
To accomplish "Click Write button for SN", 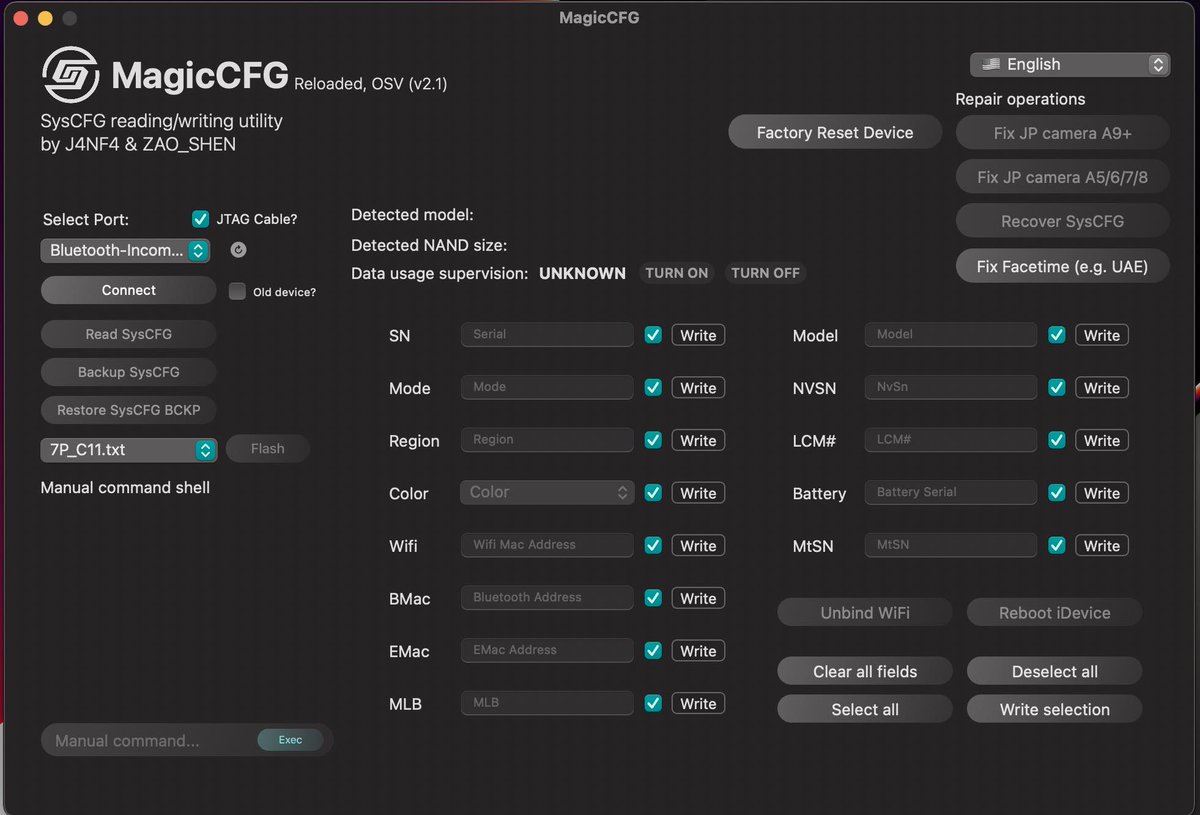I will pyautogui.click(x=698, y=335).
